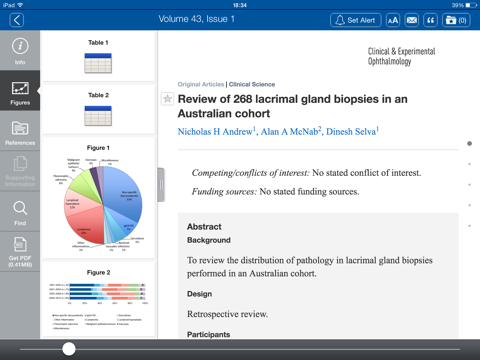Email this article via envelope icon

(412, 20)
